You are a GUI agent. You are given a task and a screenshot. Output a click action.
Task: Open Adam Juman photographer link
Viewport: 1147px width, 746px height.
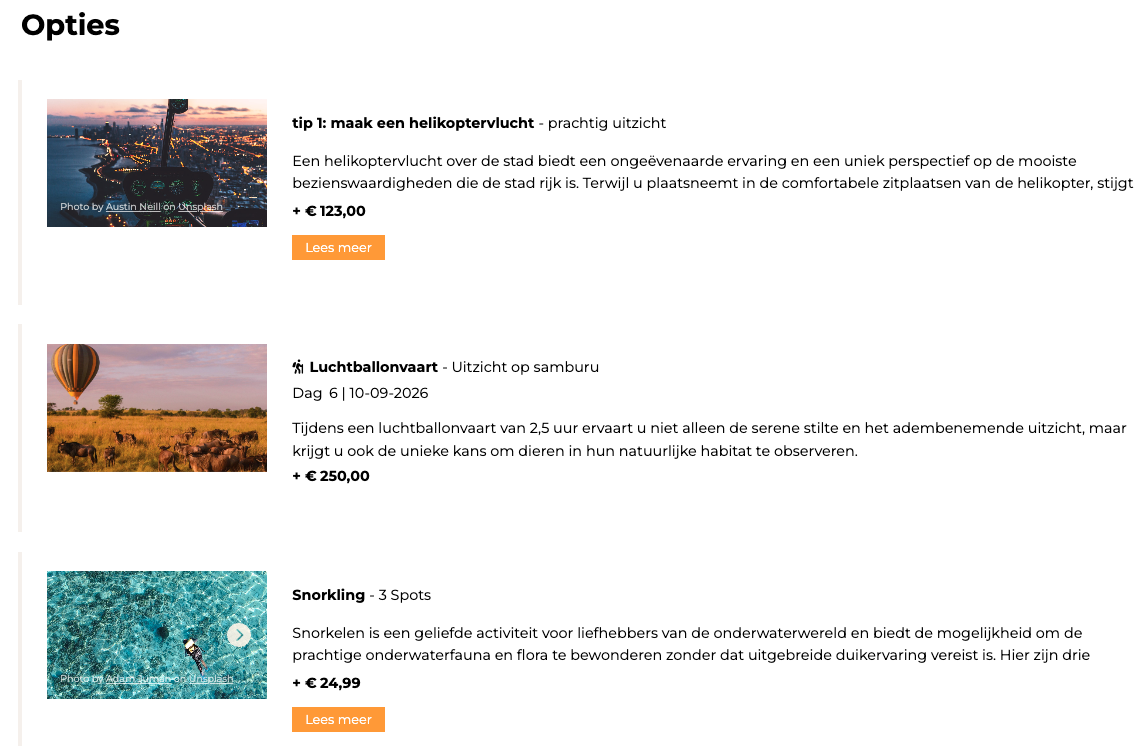click(x=134, y=679)
